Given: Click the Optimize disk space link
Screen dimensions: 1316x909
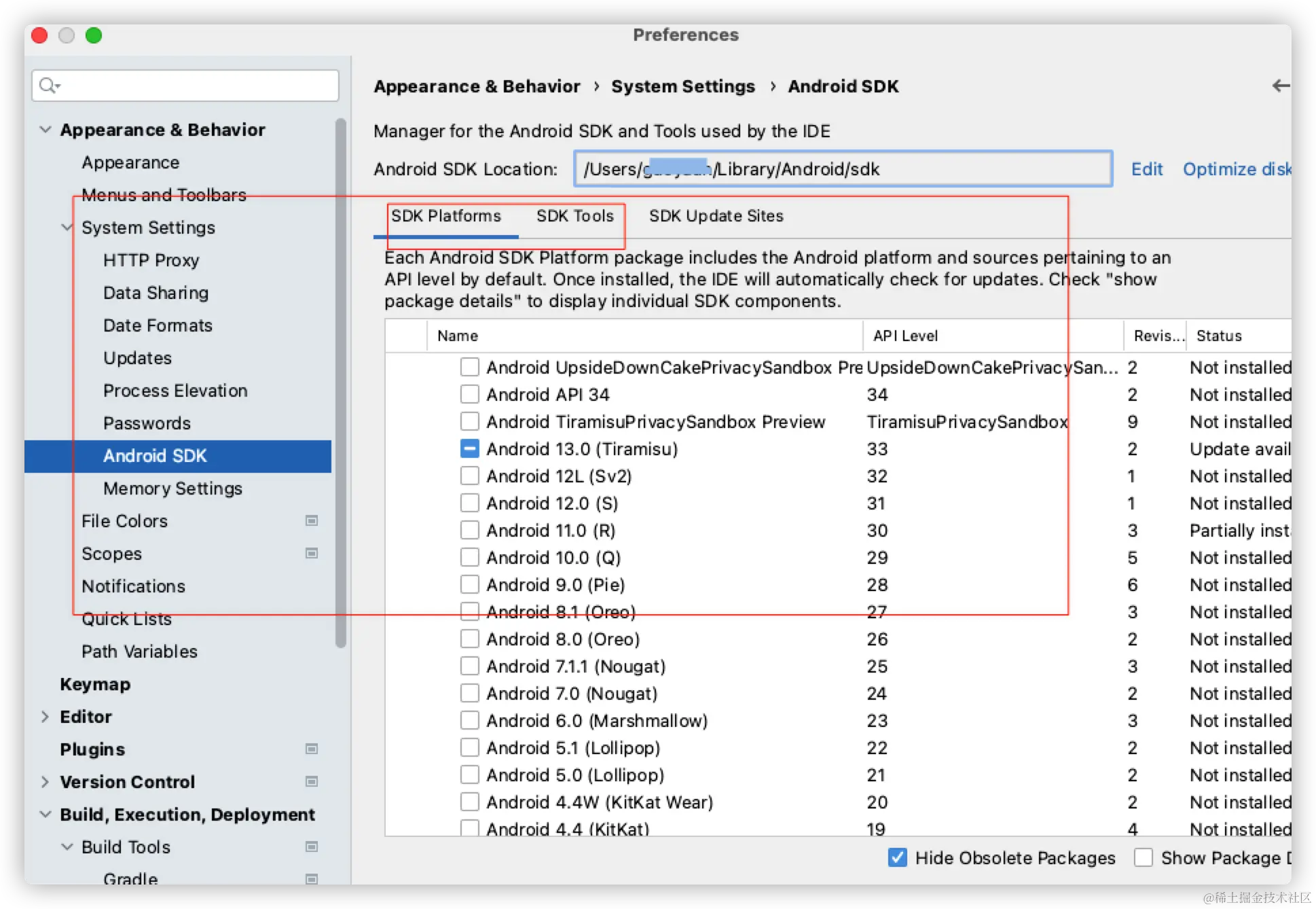Looking at the screenshot, I should click(x=1237, y=169).
